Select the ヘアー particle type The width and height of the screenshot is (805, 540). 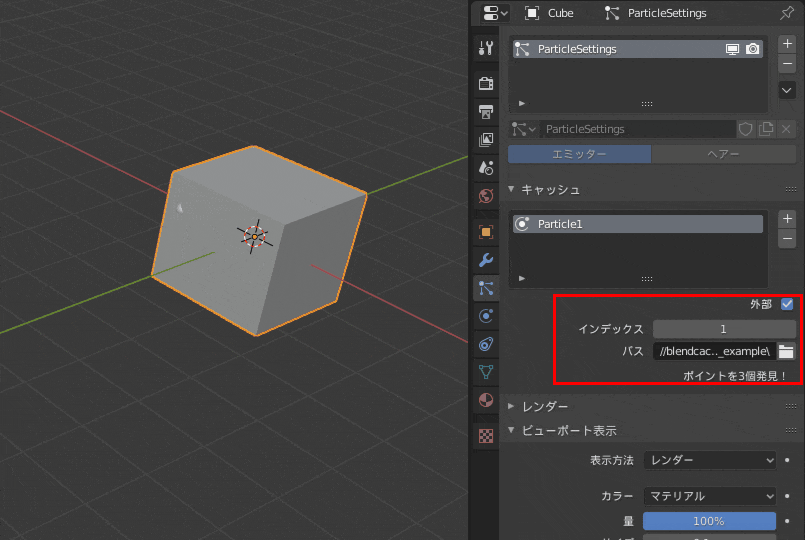[x=724, y=154]
